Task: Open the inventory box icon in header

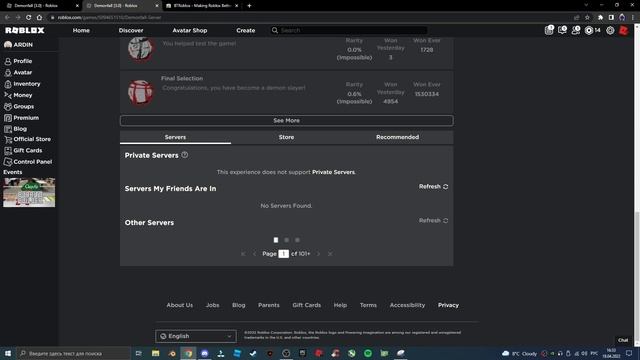Action: pyautogui.click(x=549, y=30)
